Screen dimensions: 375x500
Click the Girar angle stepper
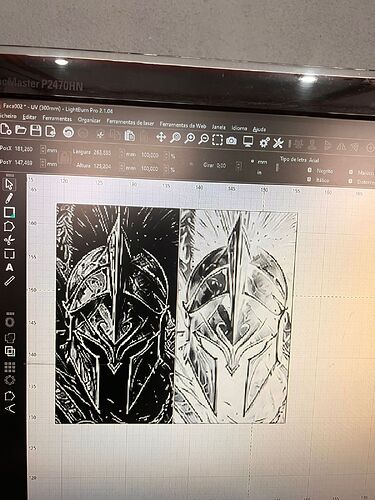(239, 166)
